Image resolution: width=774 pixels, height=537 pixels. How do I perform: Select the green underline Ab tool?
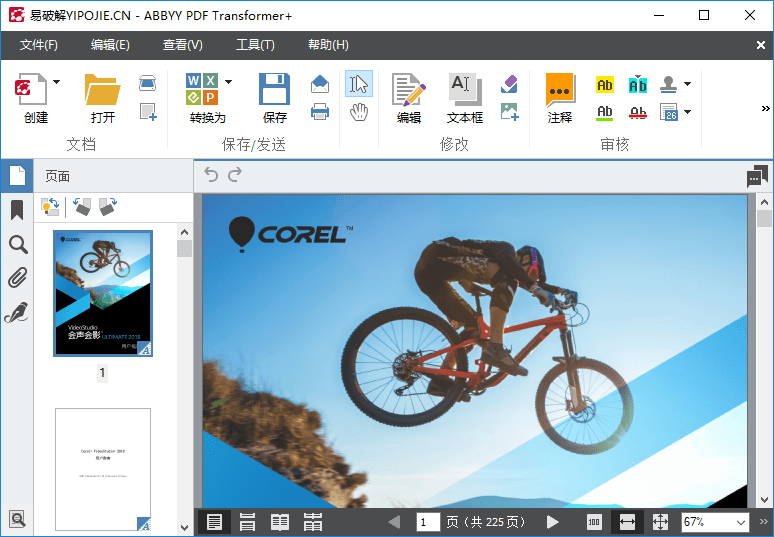pos(605,113)
